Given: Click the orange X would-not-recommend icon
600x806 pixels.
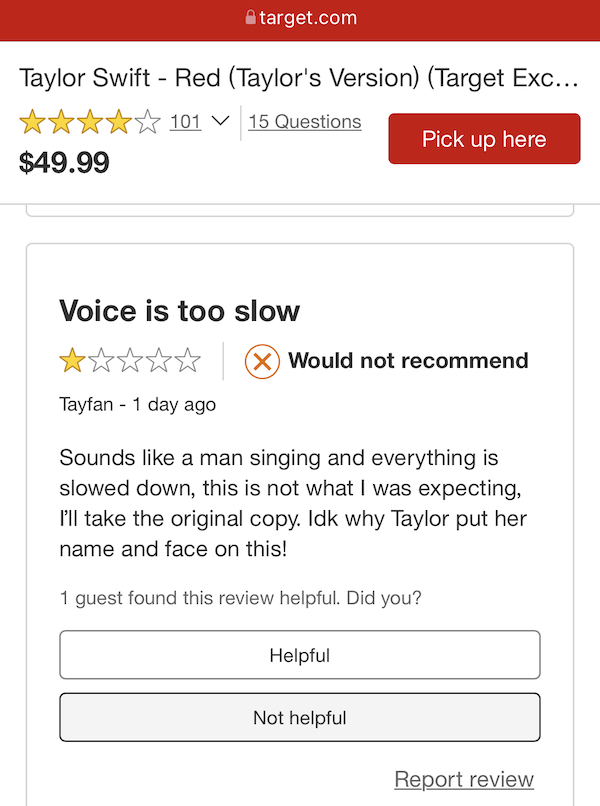Looking at the screenshot, I should tap(262, 361).
